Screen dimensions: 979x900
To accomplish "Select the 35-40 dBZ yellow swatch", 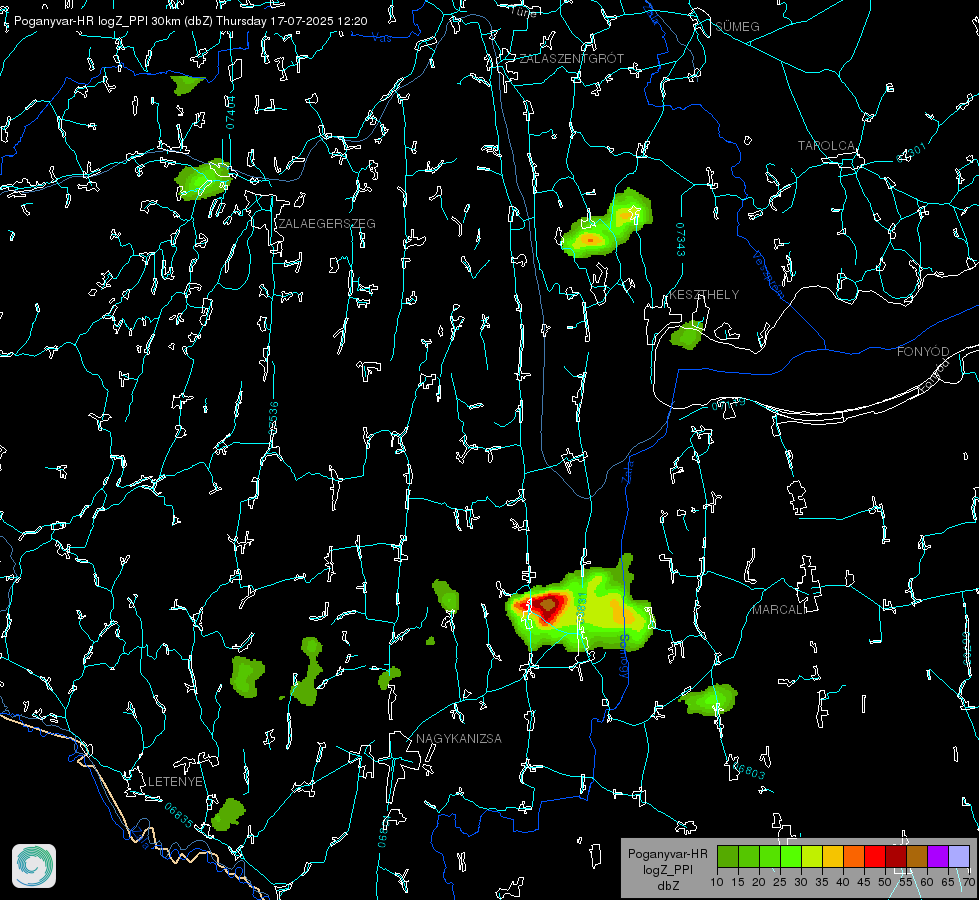I will [x=833, y=856].
